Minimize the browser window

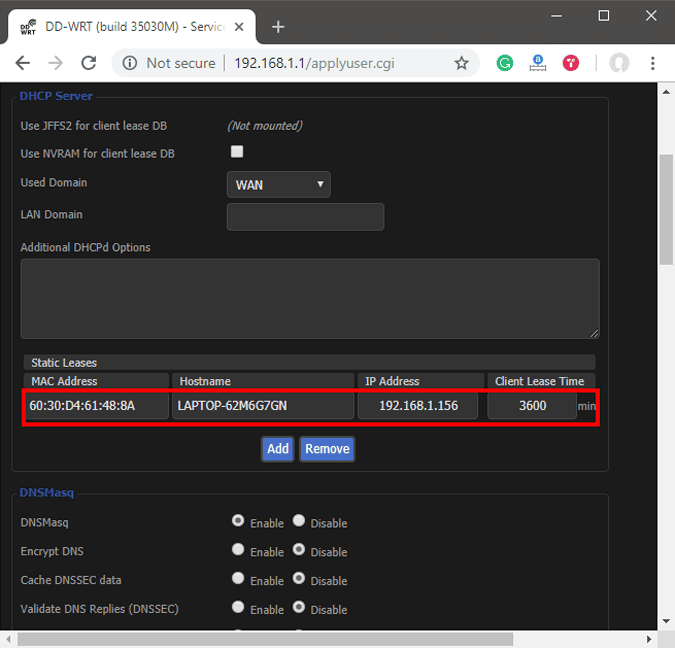tap(557, 16)
